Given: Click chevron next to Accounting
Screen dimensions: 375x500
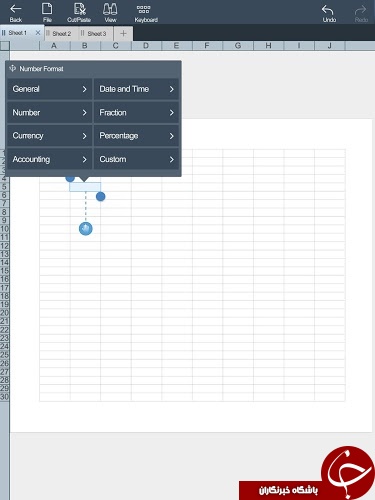Looking at the screenshot, I should tap(84, 159).
